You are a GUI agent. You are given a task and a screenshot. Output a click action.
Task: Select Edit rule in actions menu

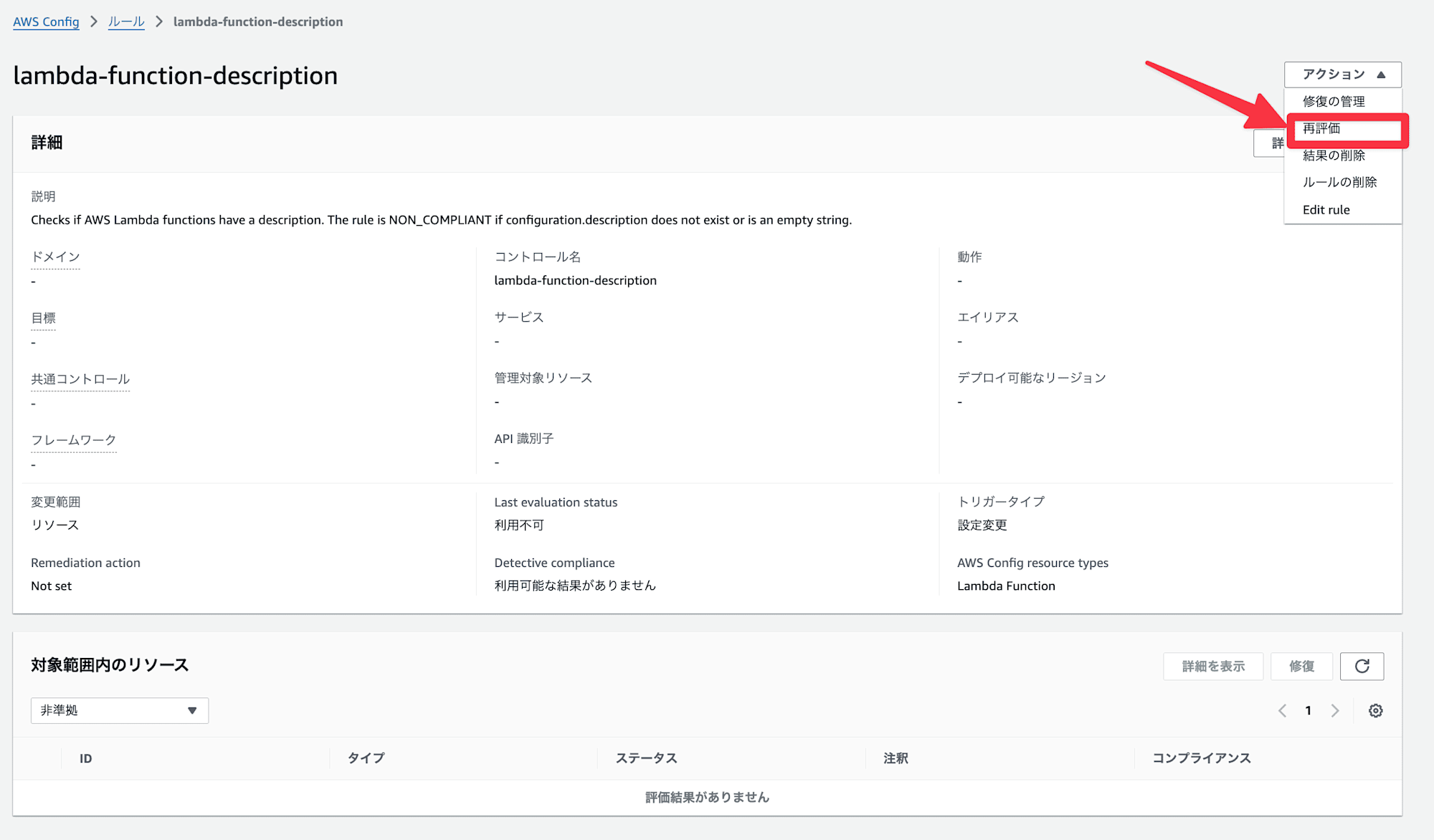(x=1326, y=210)
